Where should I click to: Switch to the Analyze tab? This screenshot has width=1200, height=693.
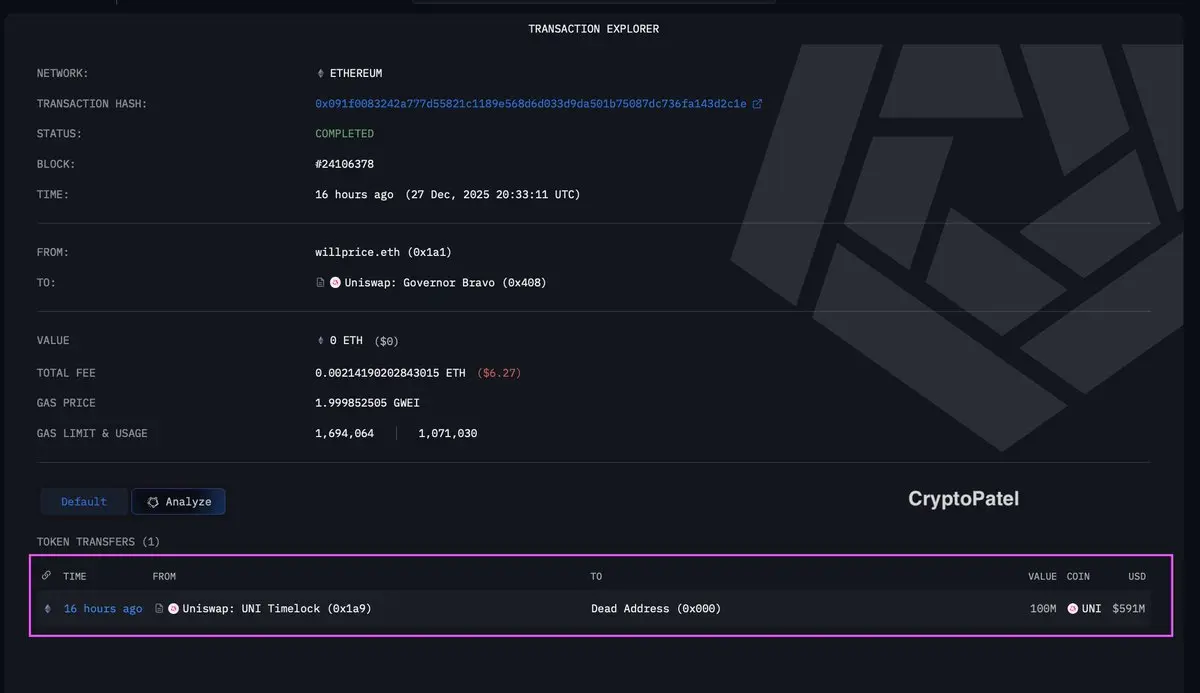coord(179,502)
